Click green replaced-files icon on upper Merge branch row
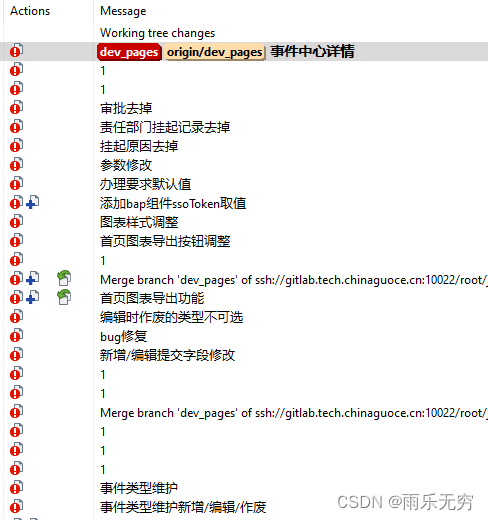Screen dimensions: 488x520 (64, 278)
